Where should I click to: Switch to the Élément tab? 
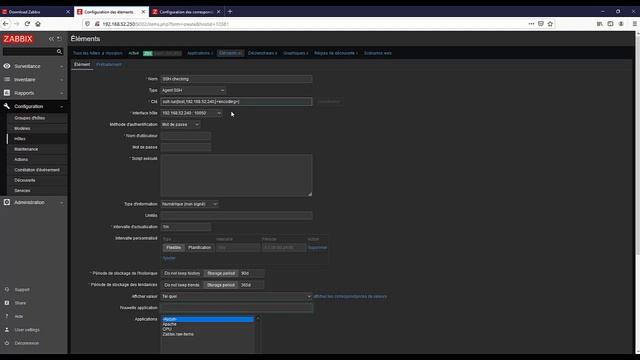tap(82, 64)
